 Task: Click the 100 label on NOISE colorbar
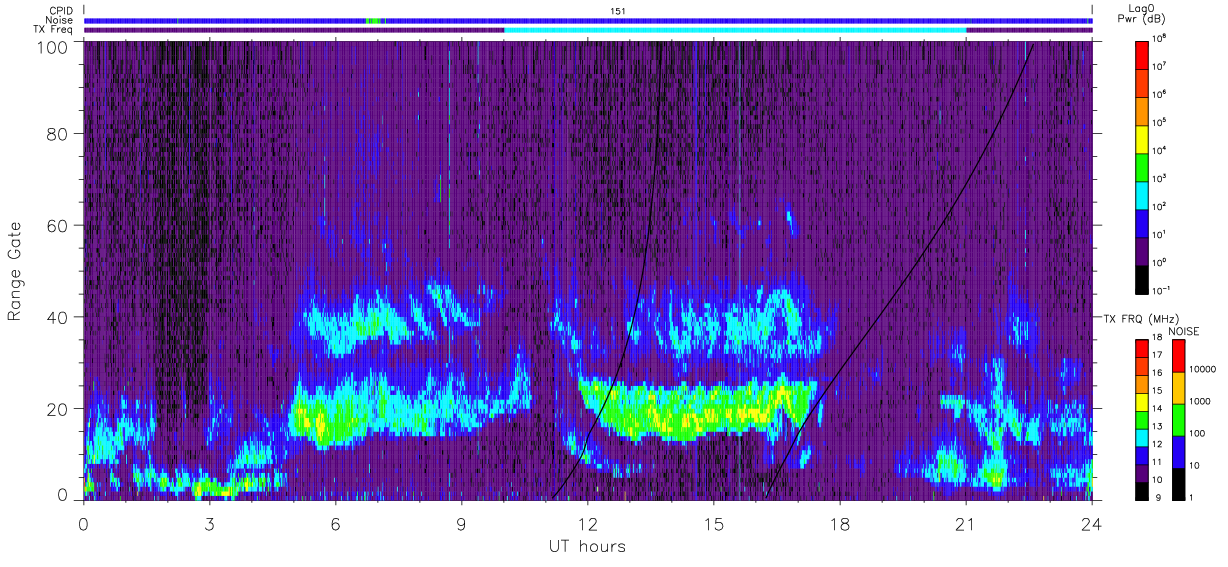coord(1196,433)
